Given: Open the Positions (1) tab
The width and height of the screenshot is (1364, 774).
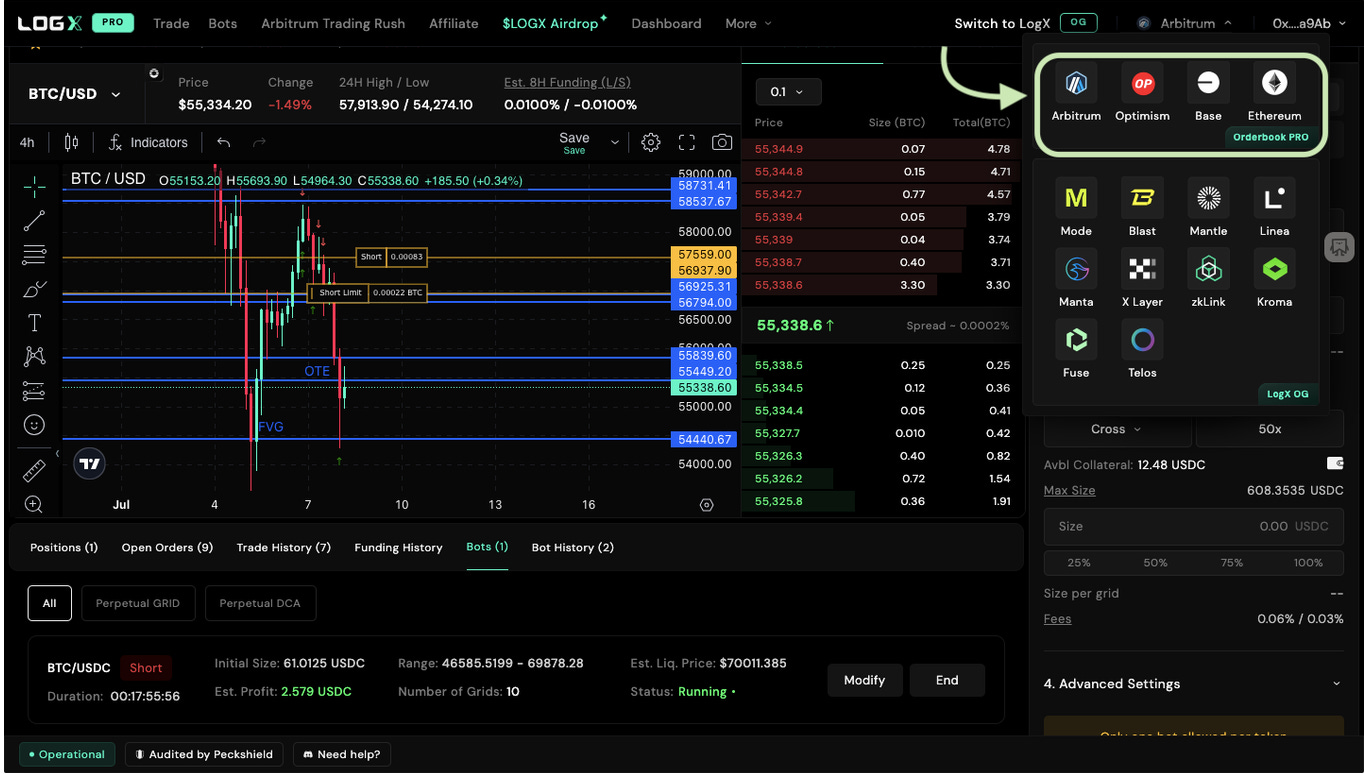Looking at the screenshot, I should [64, 547].
